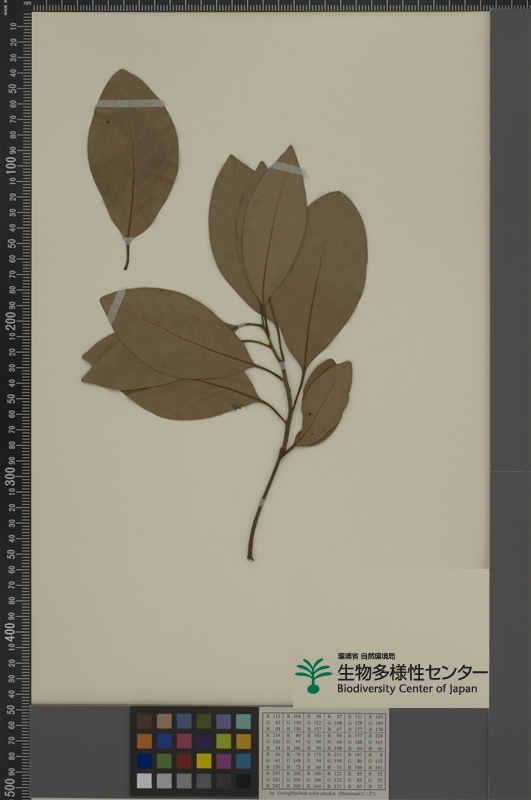Click the detached single leaf at upper left
This screenshot has height=800, width=531.
tap(132, 163)
